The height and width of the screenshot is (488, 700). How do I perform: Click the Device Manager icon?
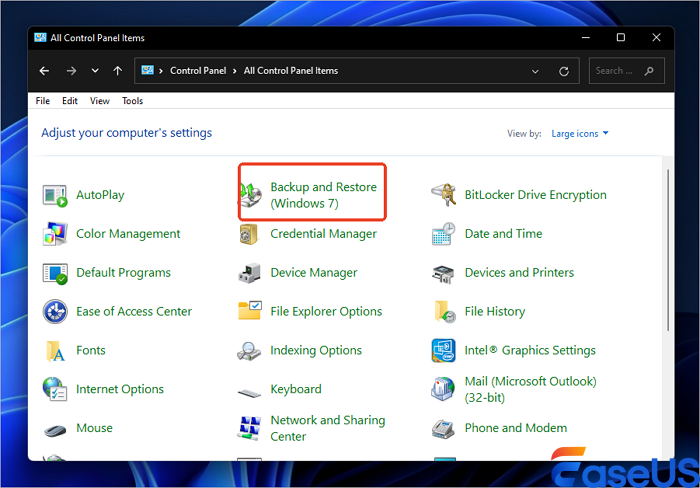point(250,273)
